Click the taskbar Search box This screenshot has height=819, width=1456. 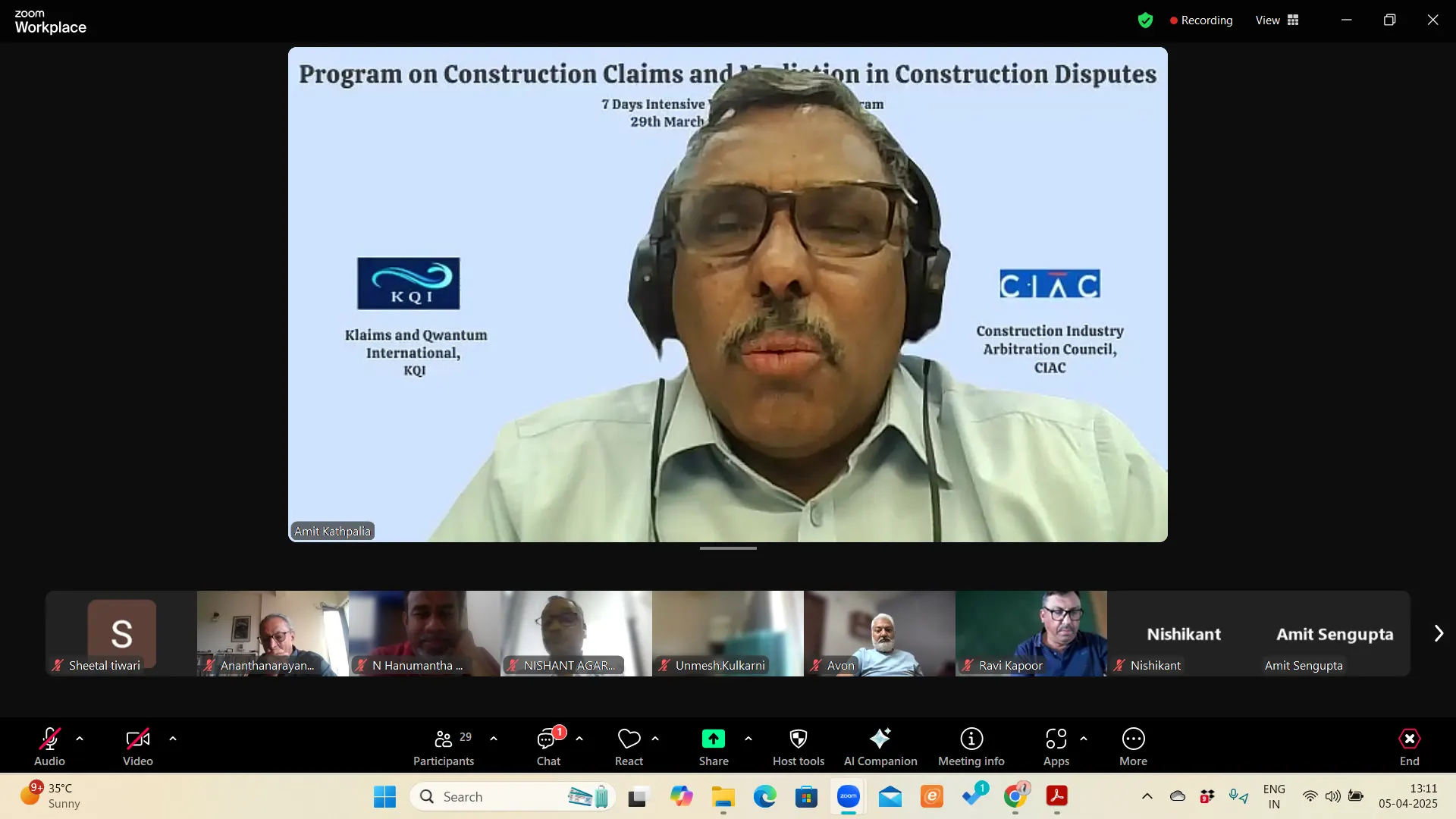point(513,796)
